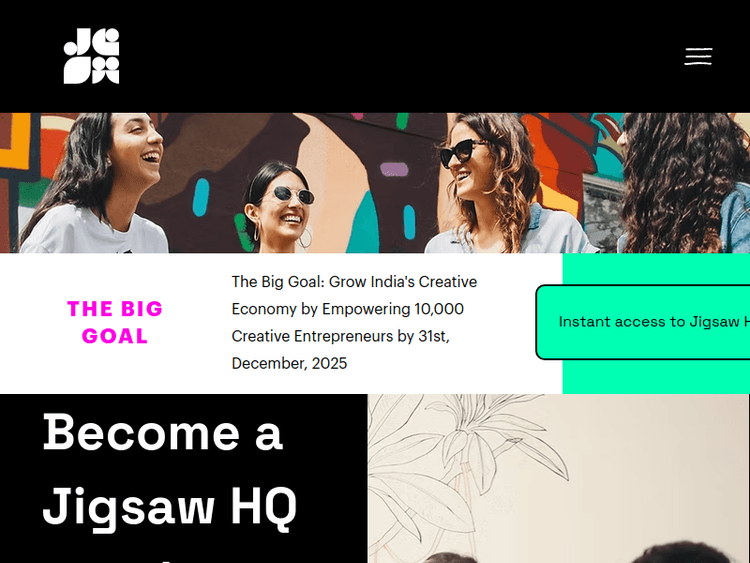Click curly-haired woman in denim jacket
This screenshot has width=750, height=563.
684,184
